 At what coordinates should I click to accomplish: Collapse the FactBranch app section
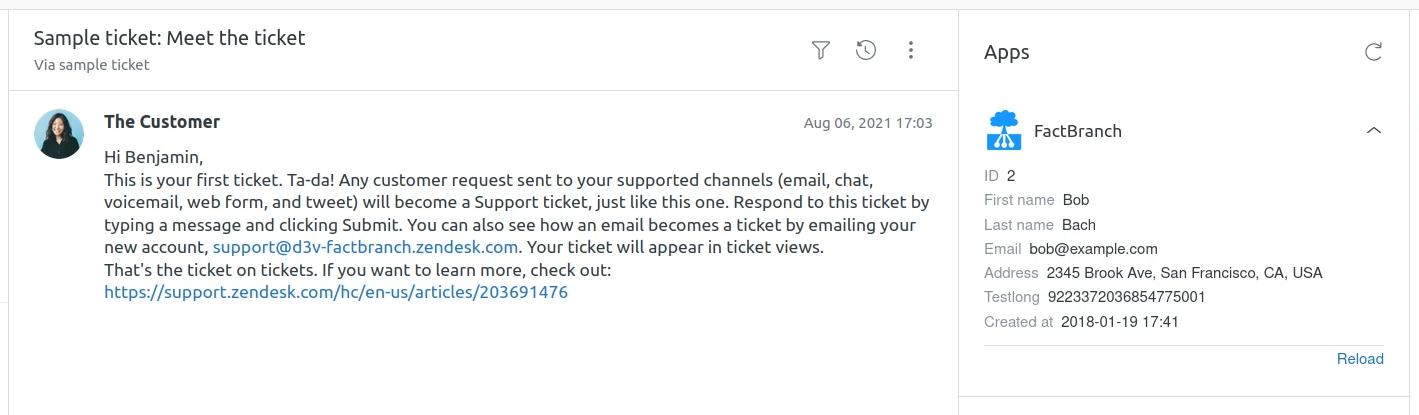tap(1374, 130)
